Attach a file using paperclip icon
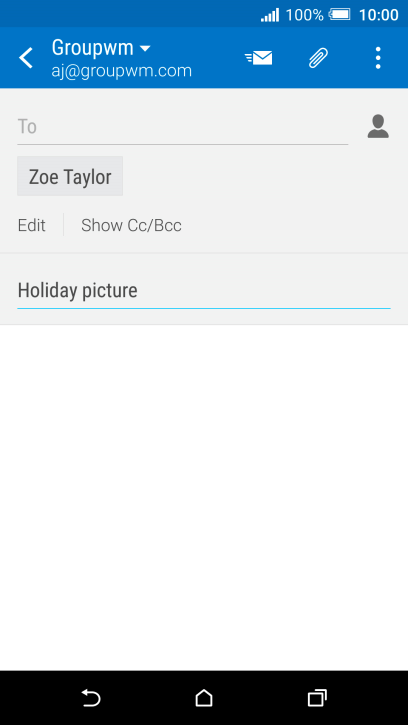408x725 pixels. click(318, 58)
